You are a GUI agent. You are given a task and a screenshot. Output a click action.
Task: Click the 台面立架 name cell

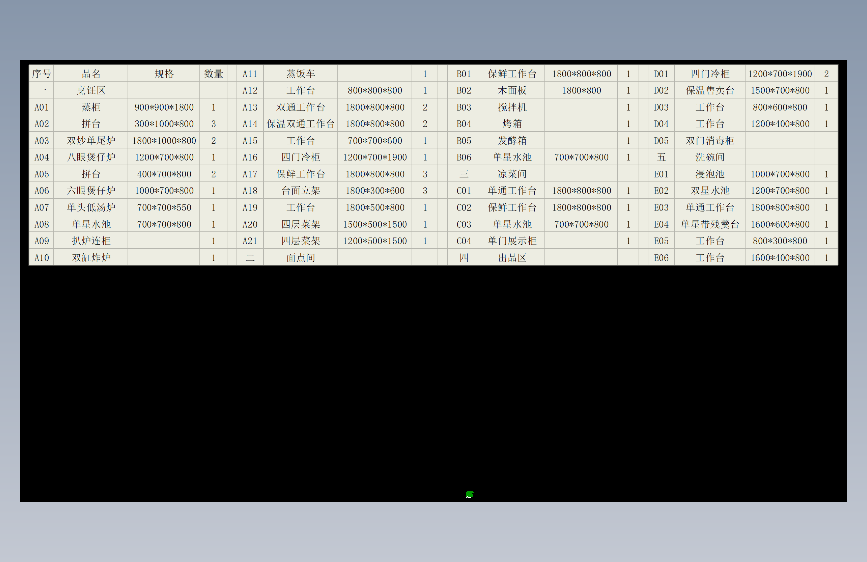pyautogui.click(x=300, y=190)
